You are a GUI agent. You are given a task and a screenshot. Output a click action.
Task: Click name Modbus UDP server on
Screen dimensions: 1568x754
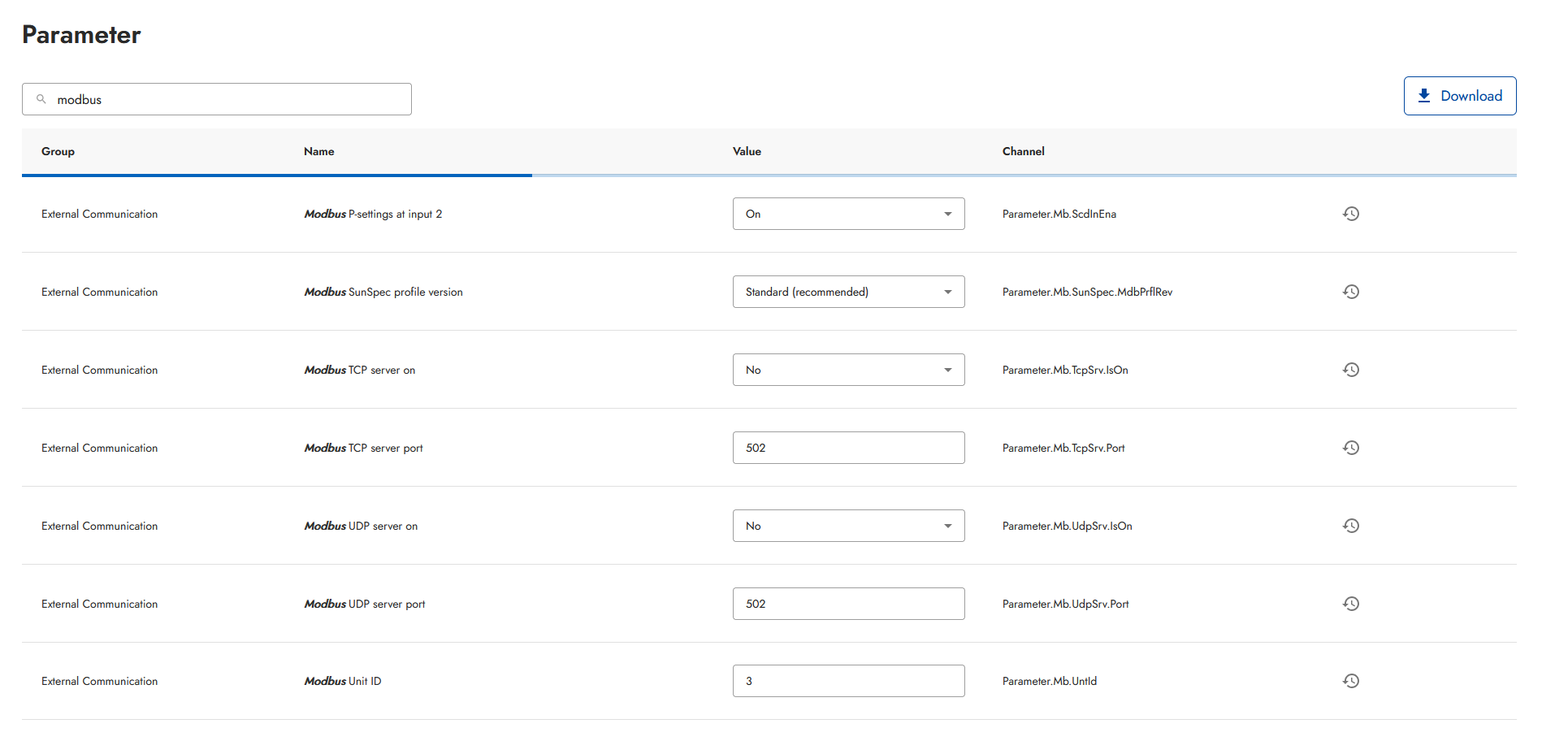pyautogui.click(x=361, y=526)
